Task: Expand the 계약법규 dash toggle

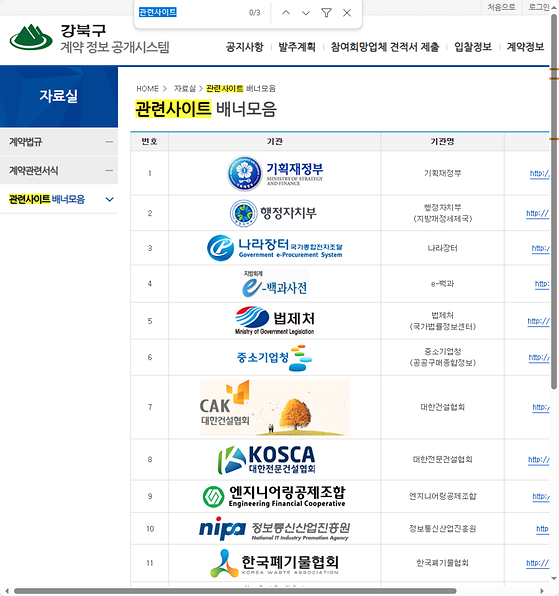Action: click(109, 142)
